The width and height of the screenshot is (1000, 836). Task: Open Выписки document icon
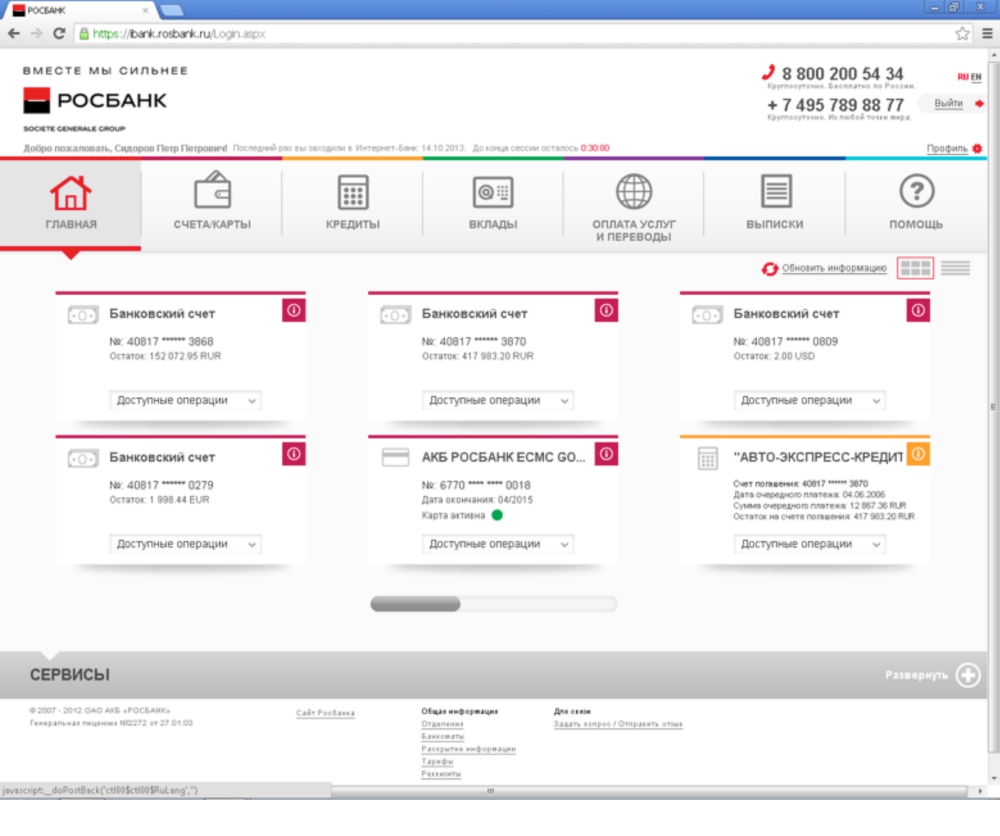pyautogui.click(x=776, y=191)
